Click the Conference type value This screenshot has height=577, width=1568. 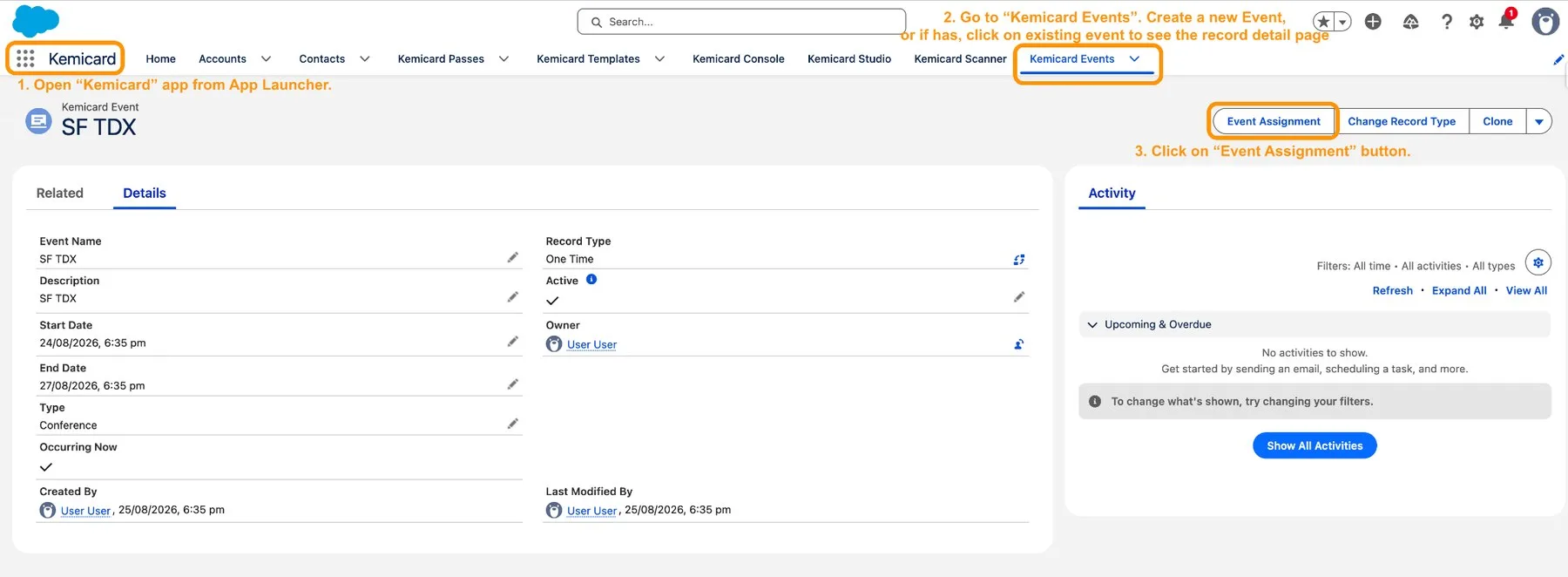pyautogui.click(x=68, y=425)
